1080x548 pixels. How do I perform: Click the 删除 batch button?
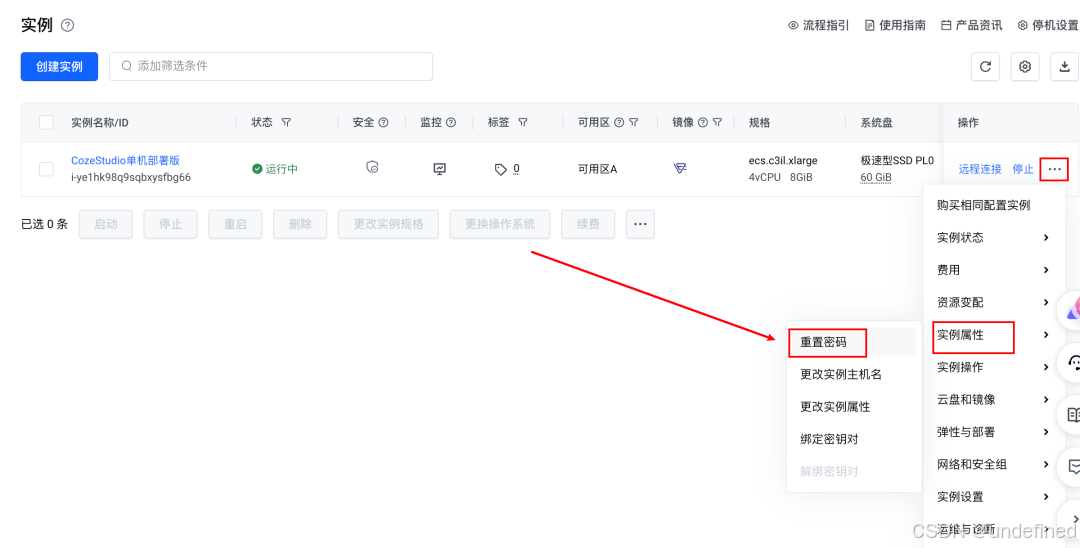click(x=300, y=224)
